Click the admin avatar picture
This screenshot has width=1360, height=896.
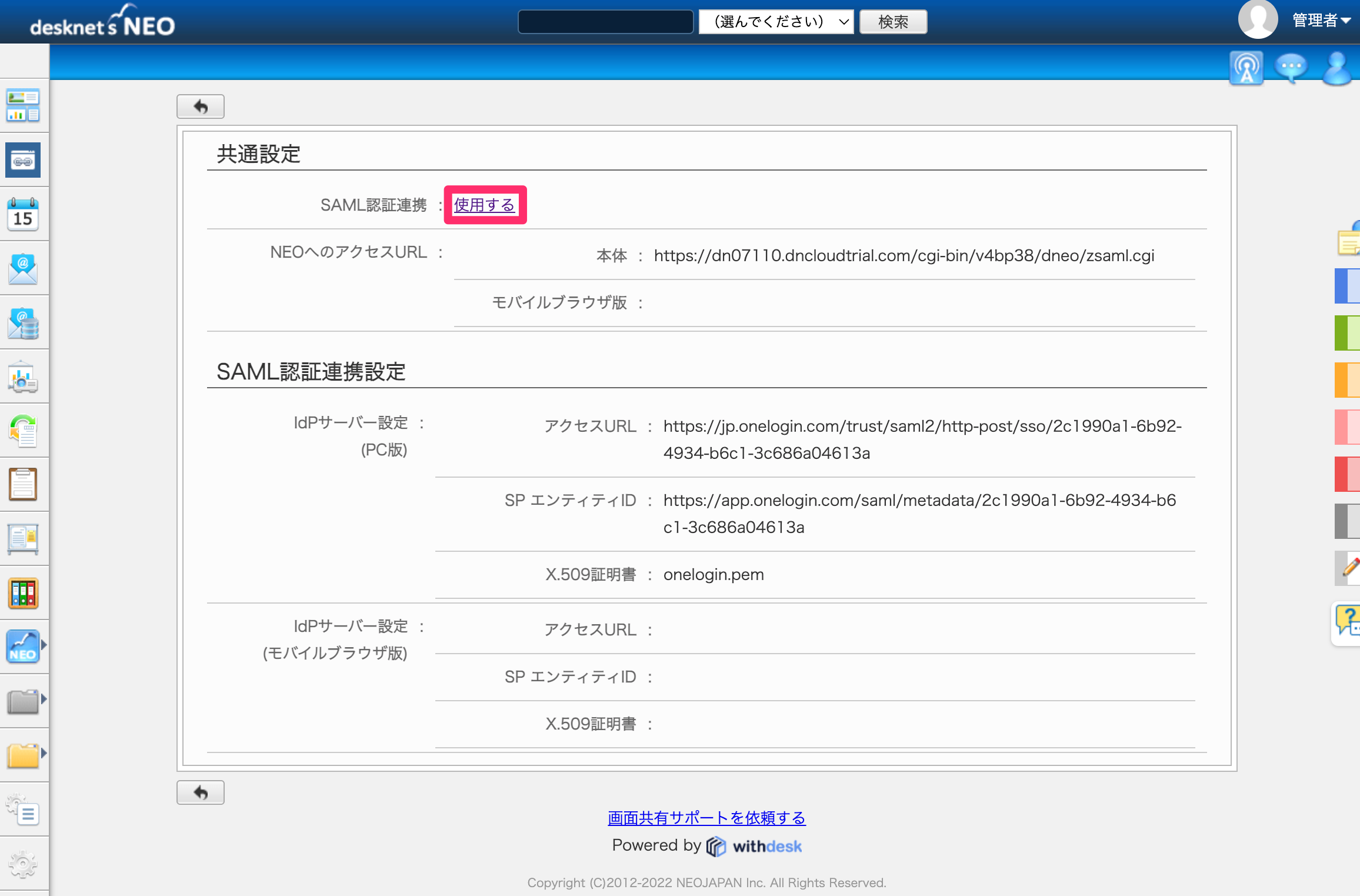[x=1258, y=19]
